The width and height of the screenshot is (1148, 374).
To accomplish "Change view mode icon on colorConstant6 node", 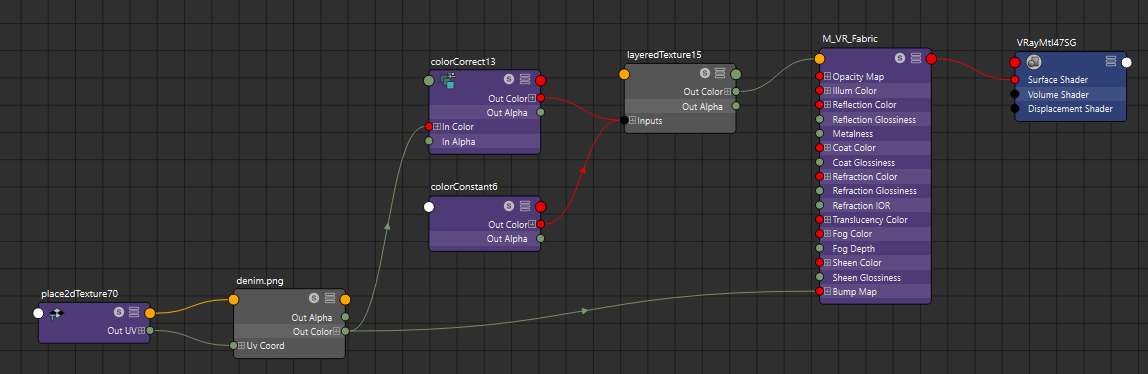I will [x=525, y=206].
